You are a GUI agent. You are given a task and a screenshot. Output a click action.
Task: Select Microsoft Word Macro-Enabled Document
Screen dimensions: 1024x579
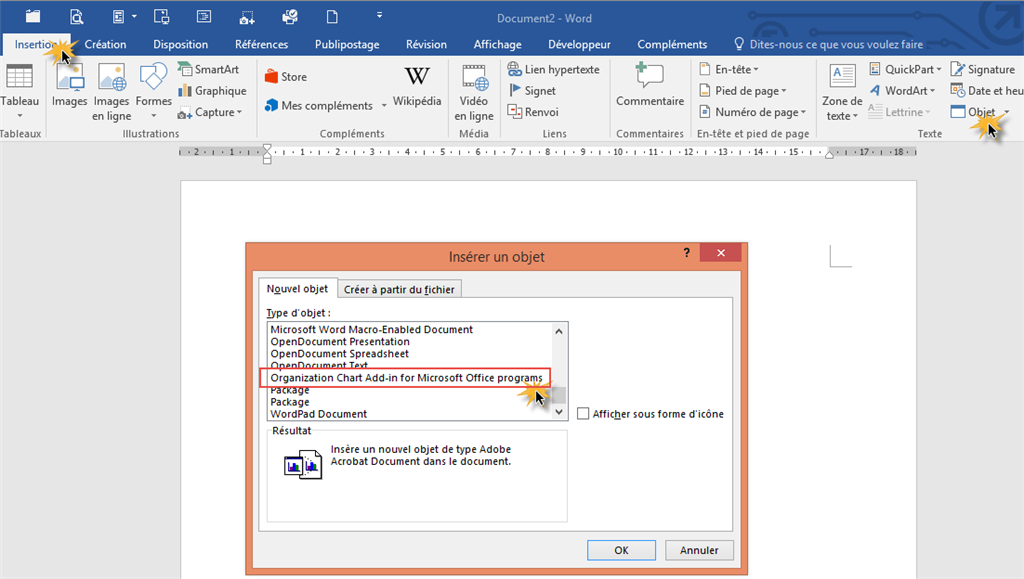(x=372, y=330)
